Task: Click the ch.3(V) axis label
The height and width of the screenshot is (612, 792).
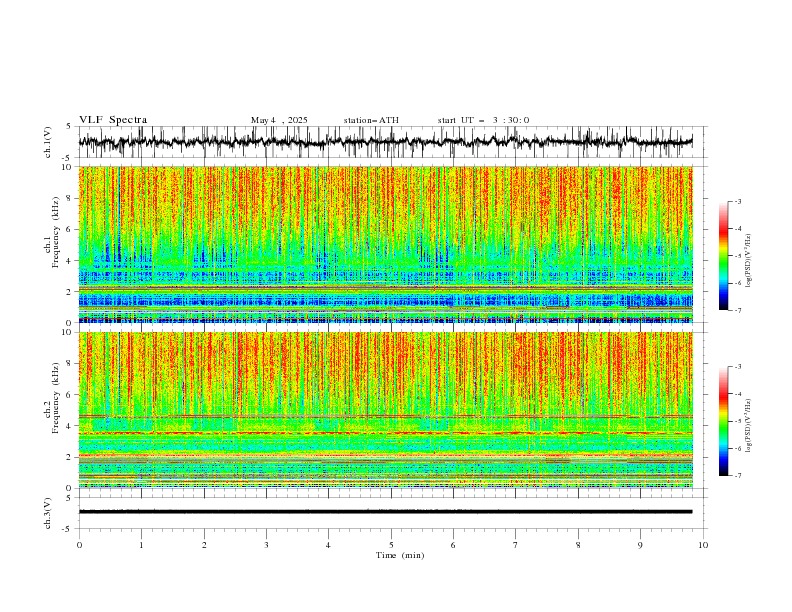Action: pyautogui.click(x=48, y=513)
